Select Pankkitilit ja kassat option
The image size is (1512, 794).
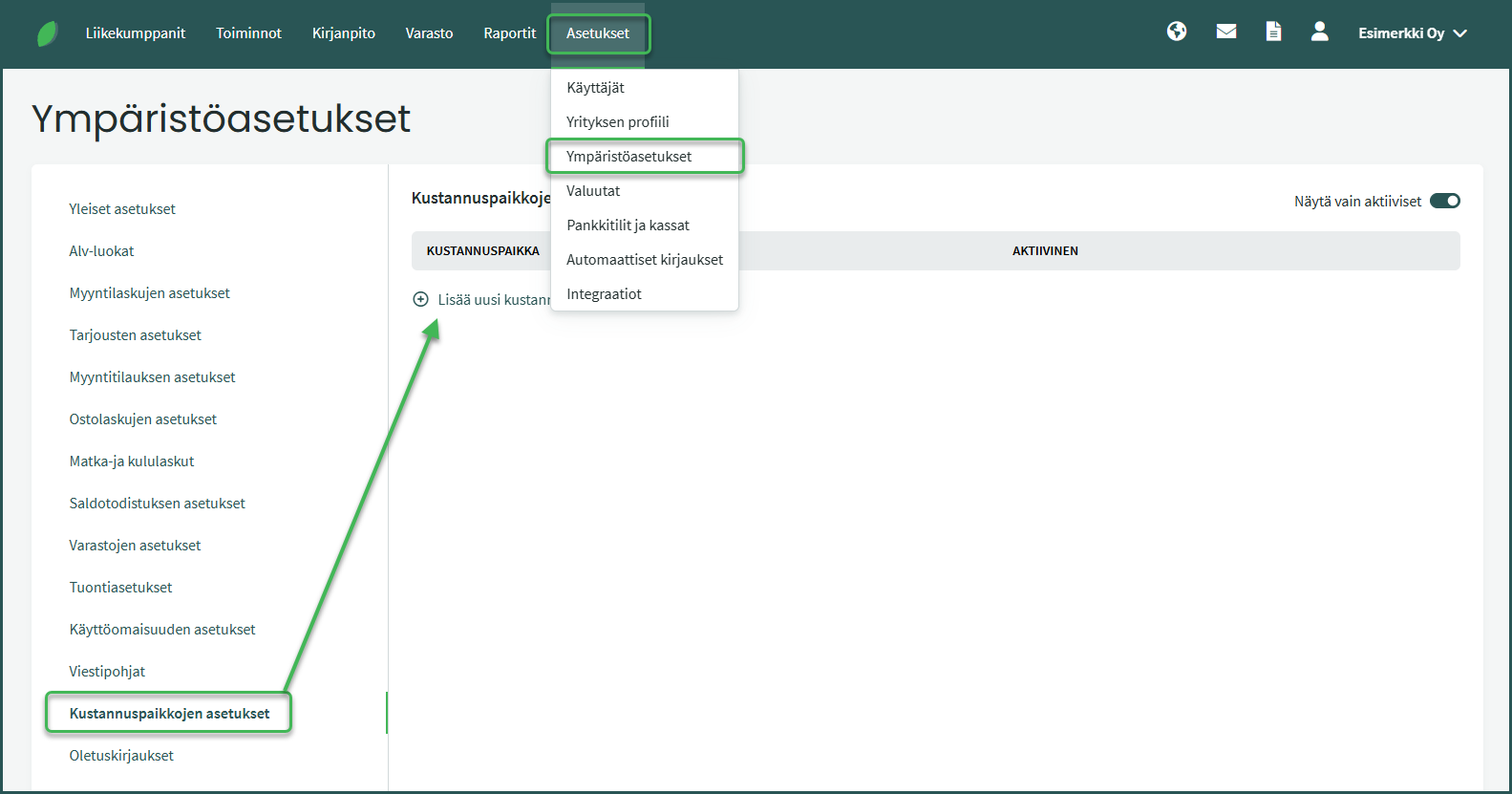(x=628, y=225)
